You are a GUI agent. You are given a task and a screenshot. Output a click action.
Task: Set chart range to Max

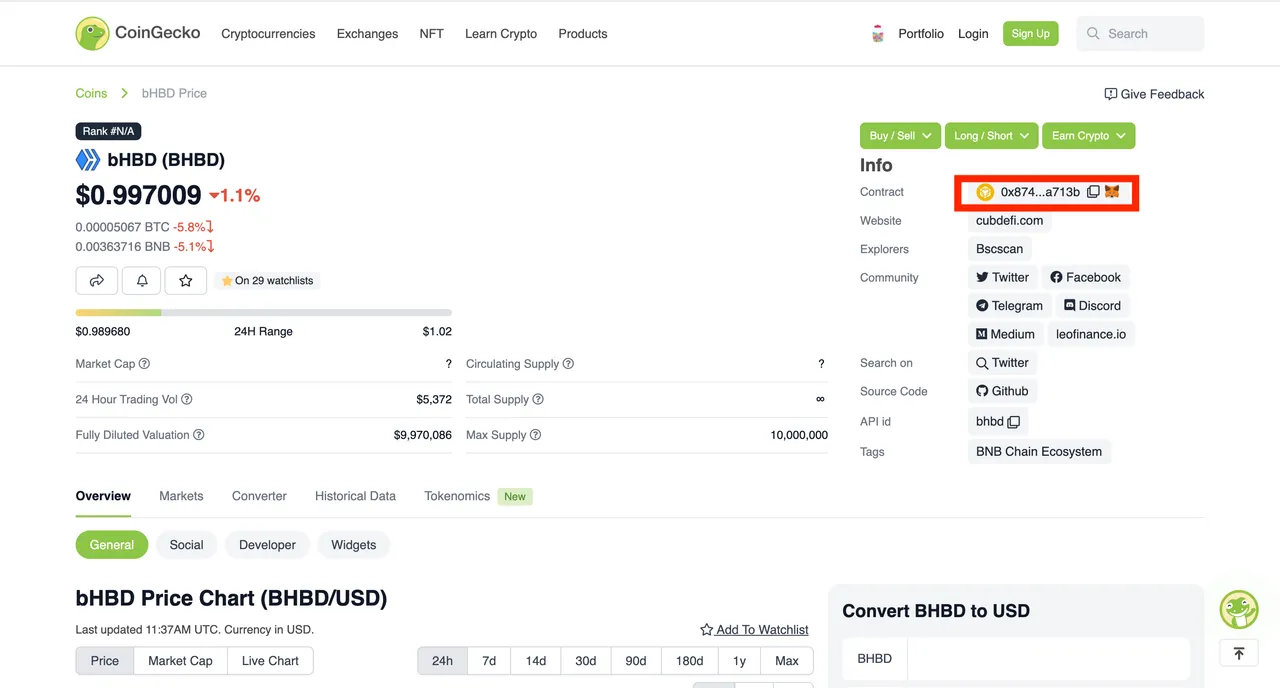(787, 661)
